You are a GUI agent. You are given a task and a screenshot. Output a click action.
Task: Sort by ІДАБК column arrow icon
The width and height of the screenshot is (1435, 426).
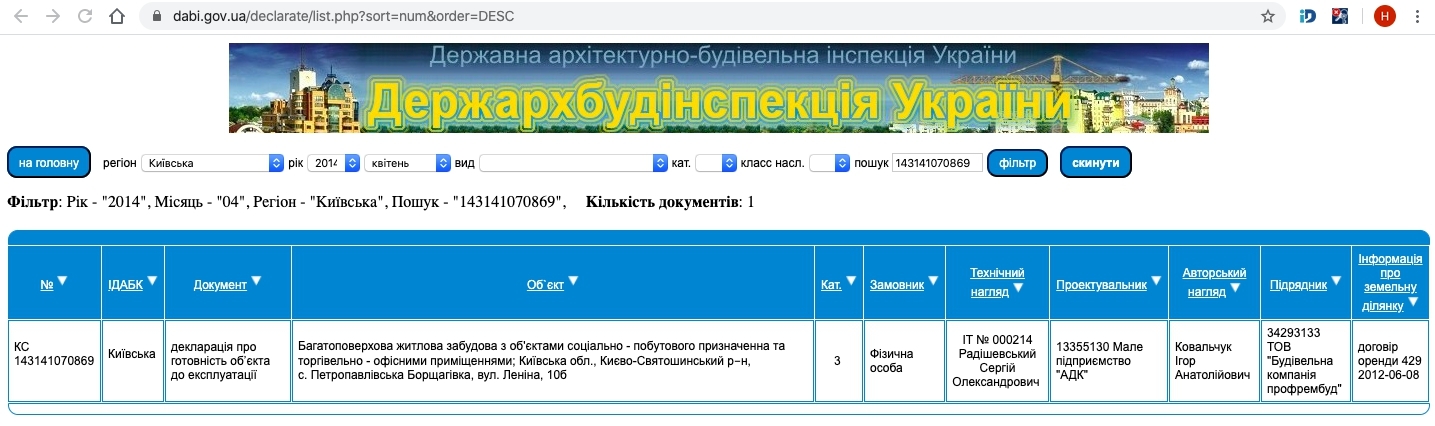pos(152,282)
